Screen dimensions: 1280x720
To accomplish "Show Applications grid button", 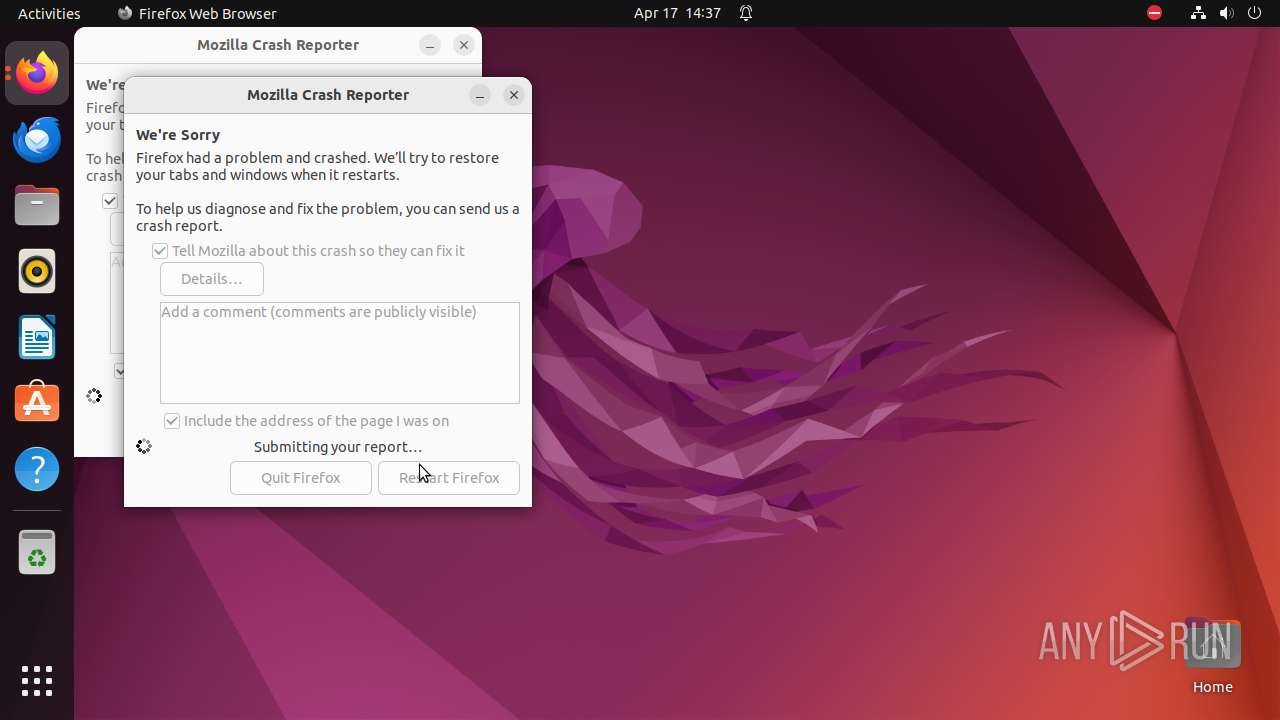I will [x=37, y=681].
